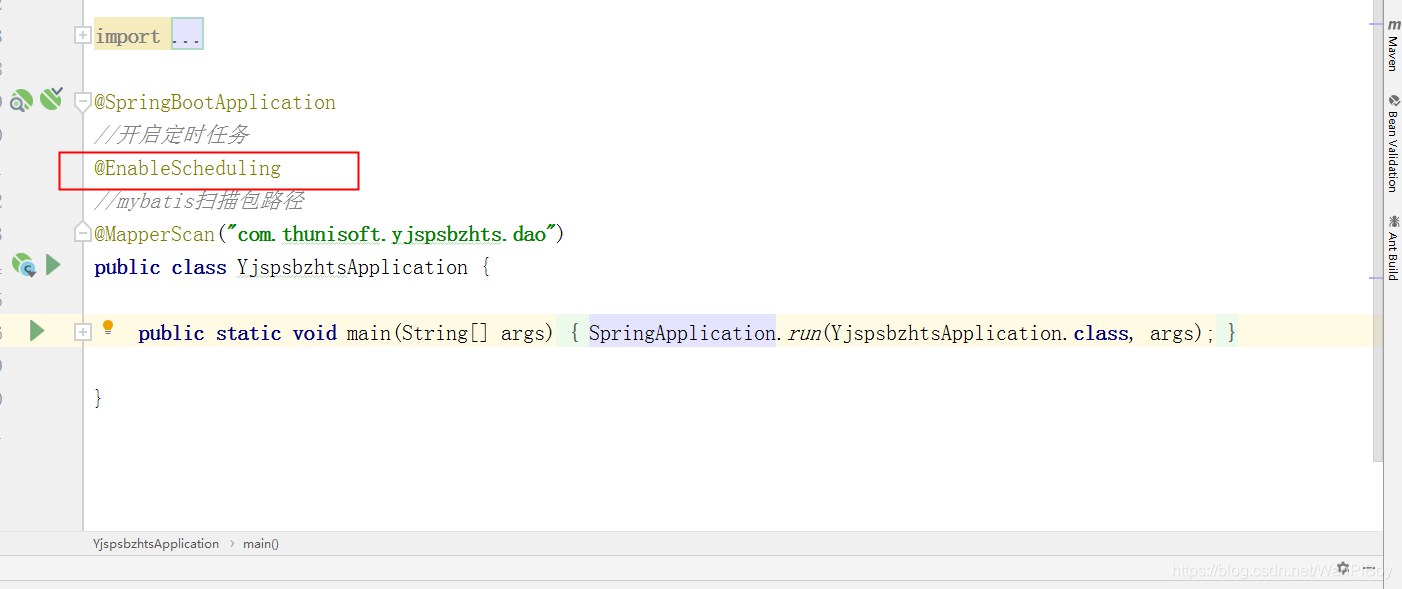Screen dimensions: 1402x589
Task: Click the YjspsbzhtsApplication class name in declaration
Action: click(352, 267)
